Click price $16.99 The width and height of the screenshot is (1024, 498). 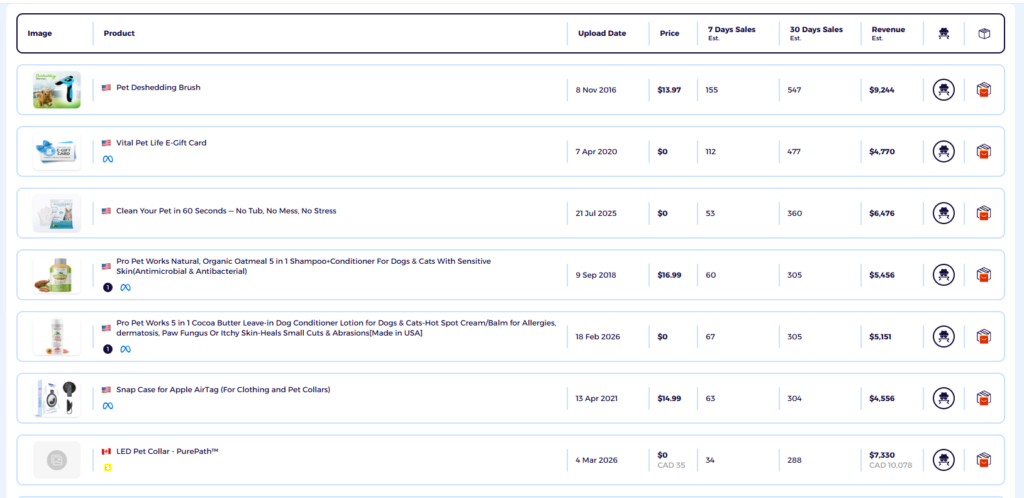pos(669,275)
